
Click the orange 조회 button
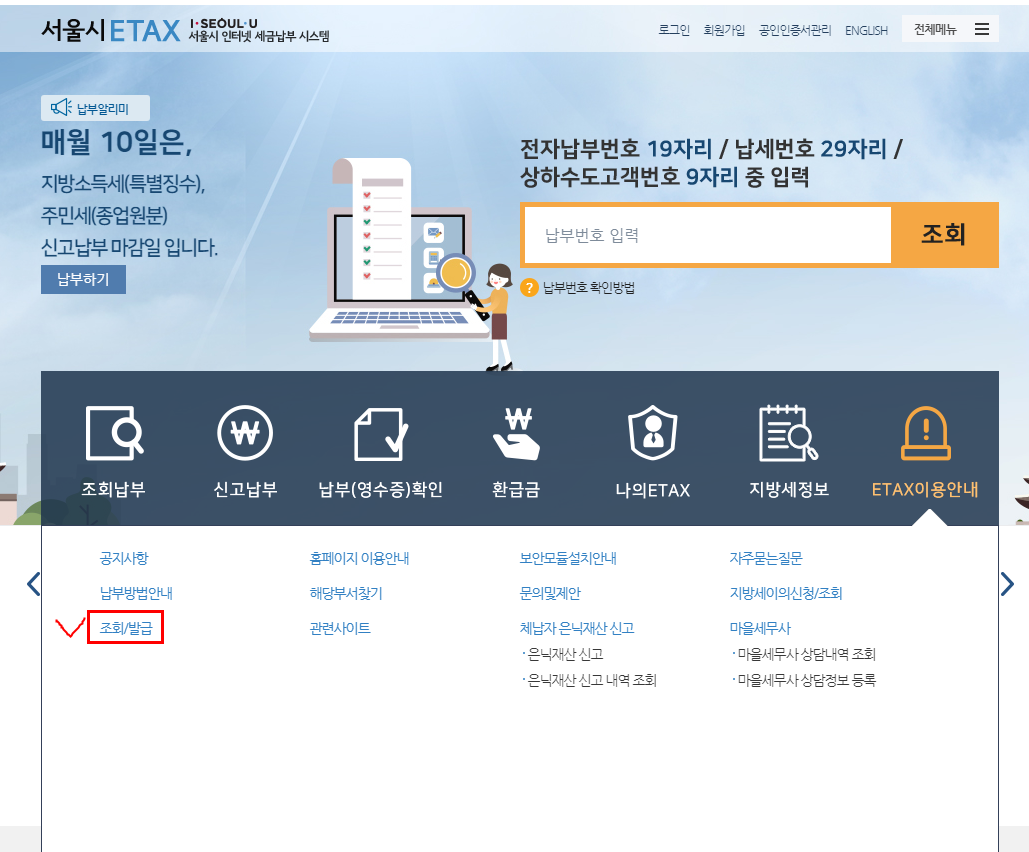click(944, 234)
